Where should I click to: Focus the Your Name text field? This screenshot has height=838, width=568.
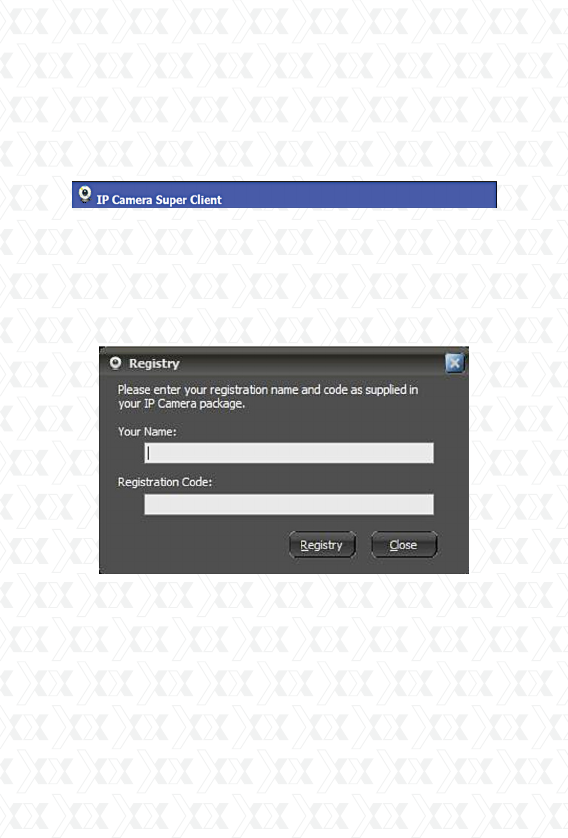[289, 453]
